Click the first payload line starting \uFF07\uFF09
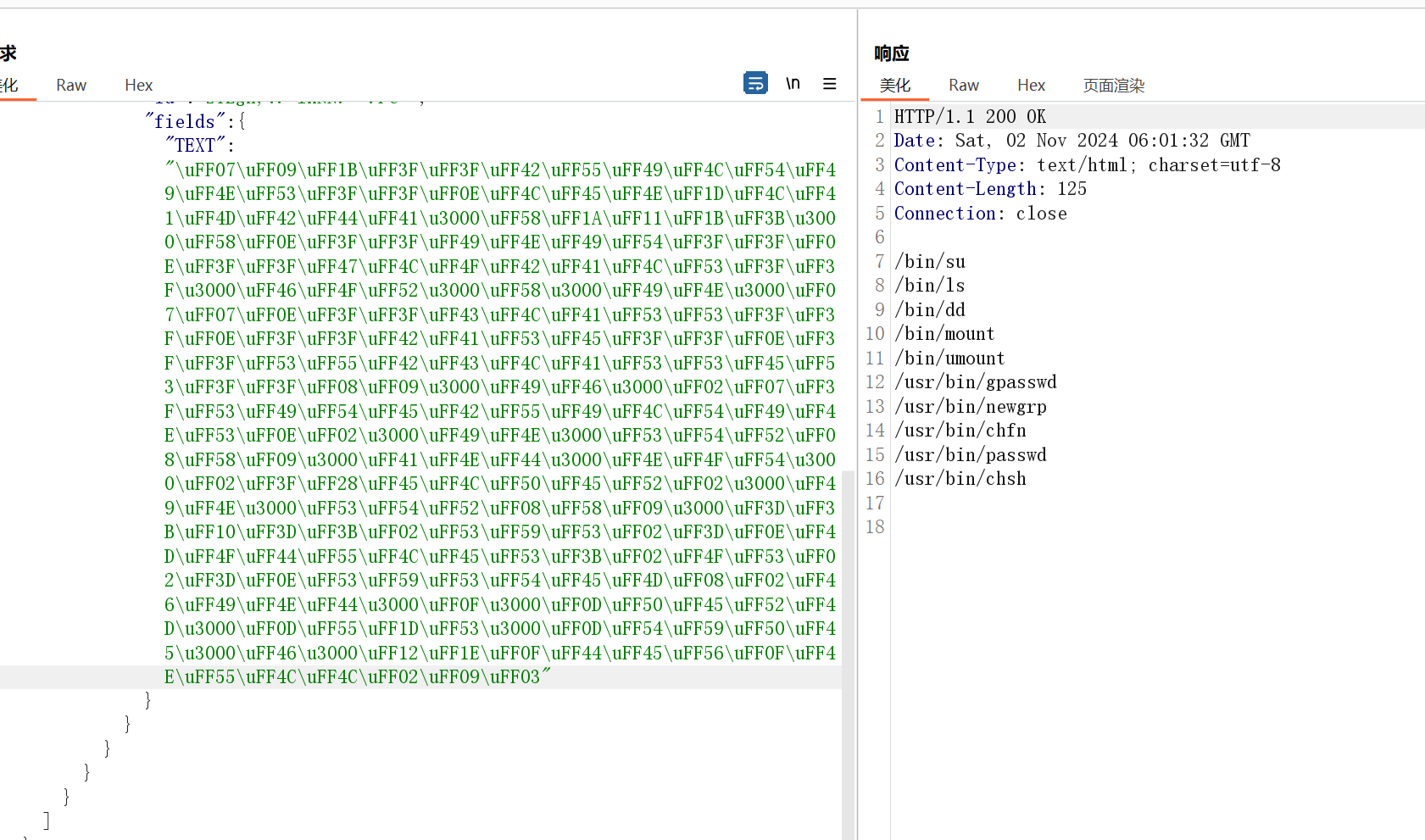Viewport: 1425px width, 840px height. tap(500, 170)
